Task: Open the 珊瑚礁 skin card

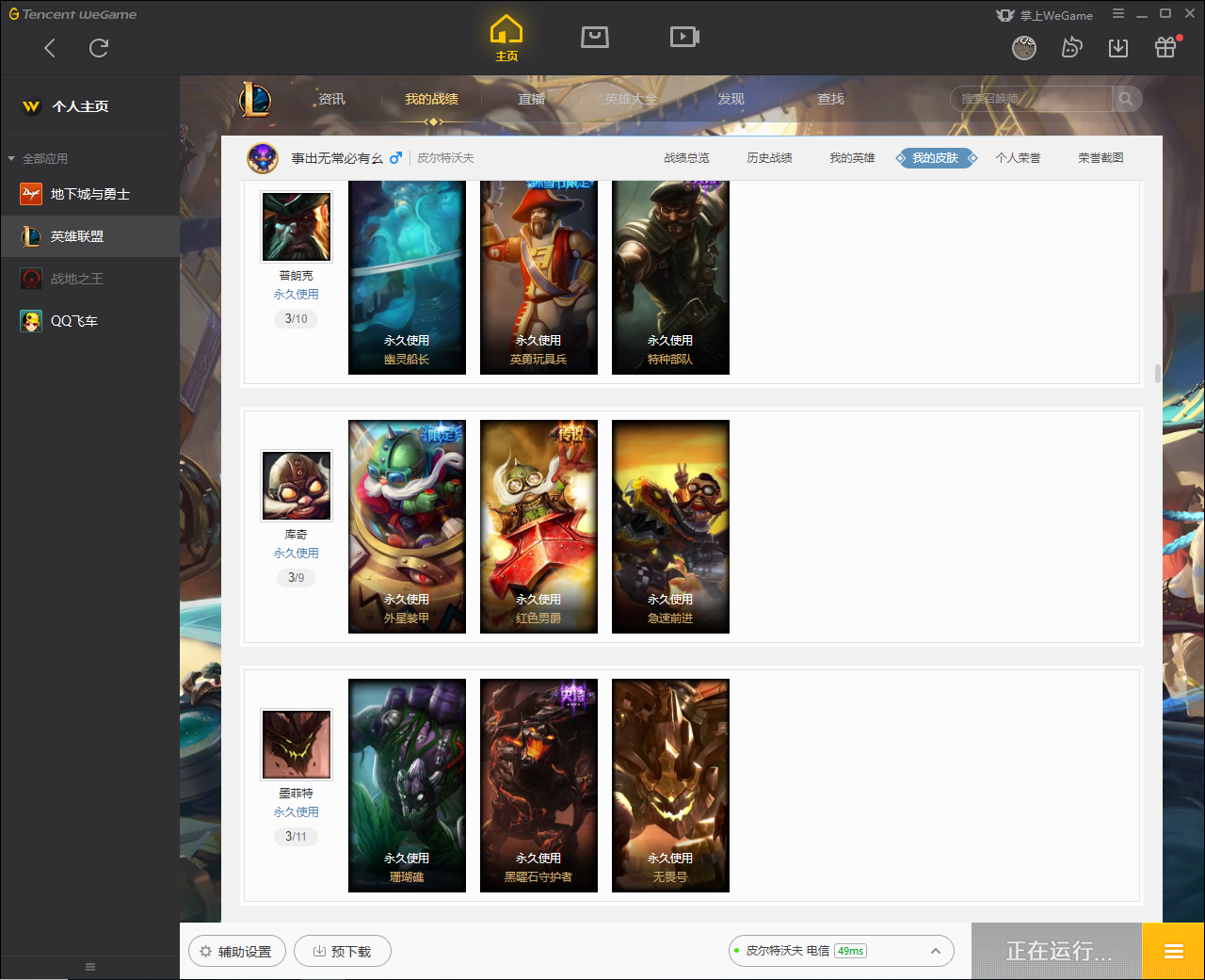Action: click(407, 785)
